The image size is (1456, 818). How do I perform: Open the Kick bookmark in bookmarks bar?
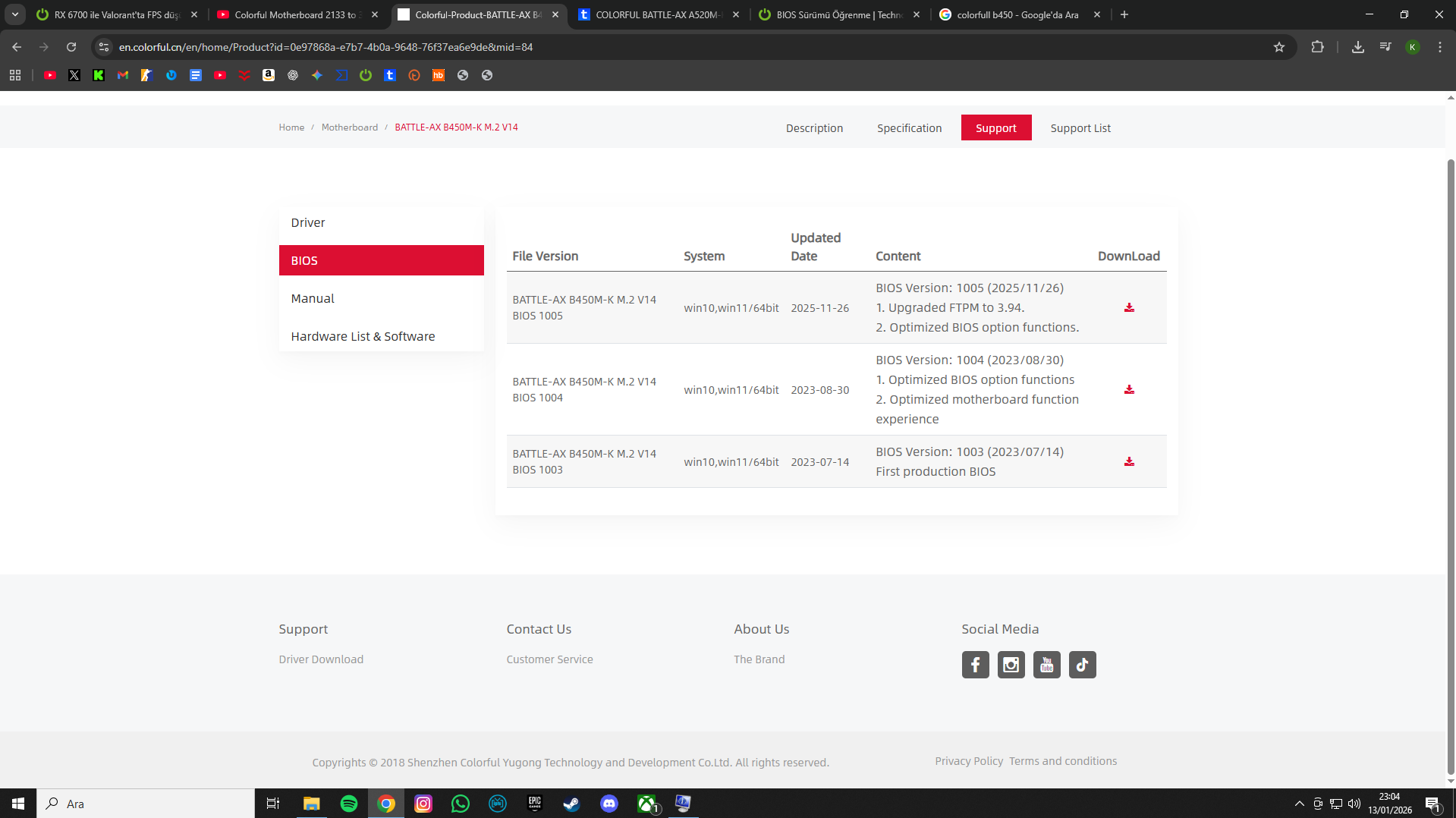point(99,75)
